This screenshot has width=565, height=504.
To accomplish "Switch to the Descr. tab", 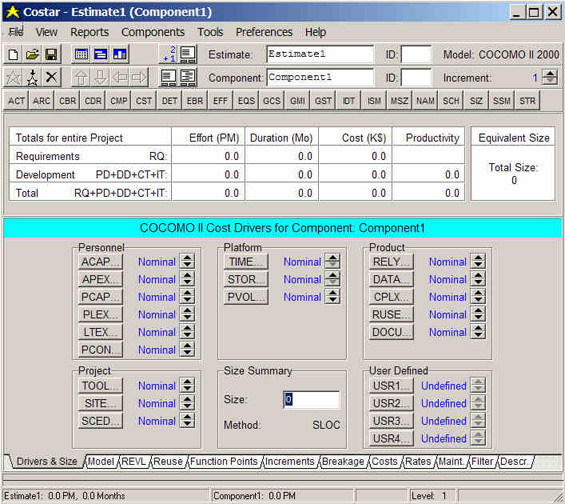I will point(514,461).
